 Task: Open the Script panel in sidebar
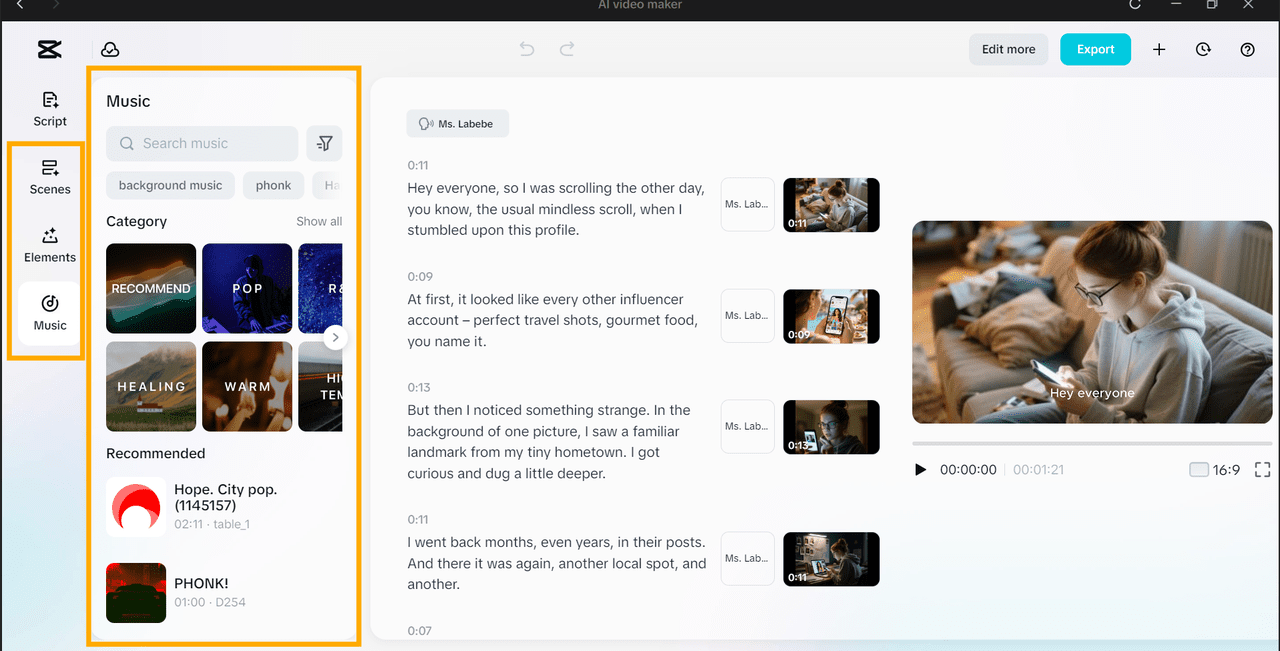point(50,109)
